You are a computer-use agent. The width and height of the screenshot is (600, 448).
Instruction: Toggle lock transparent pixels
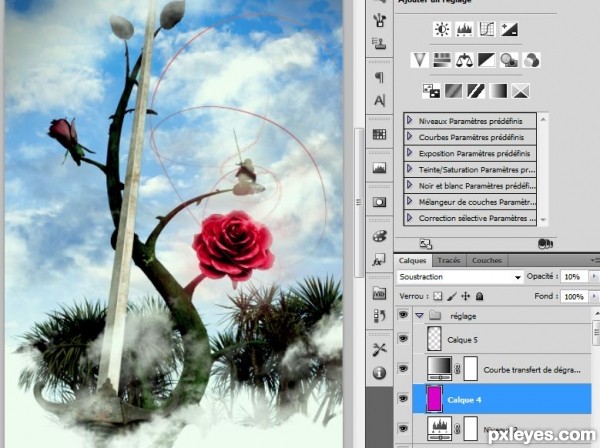(x=438, y=296)
